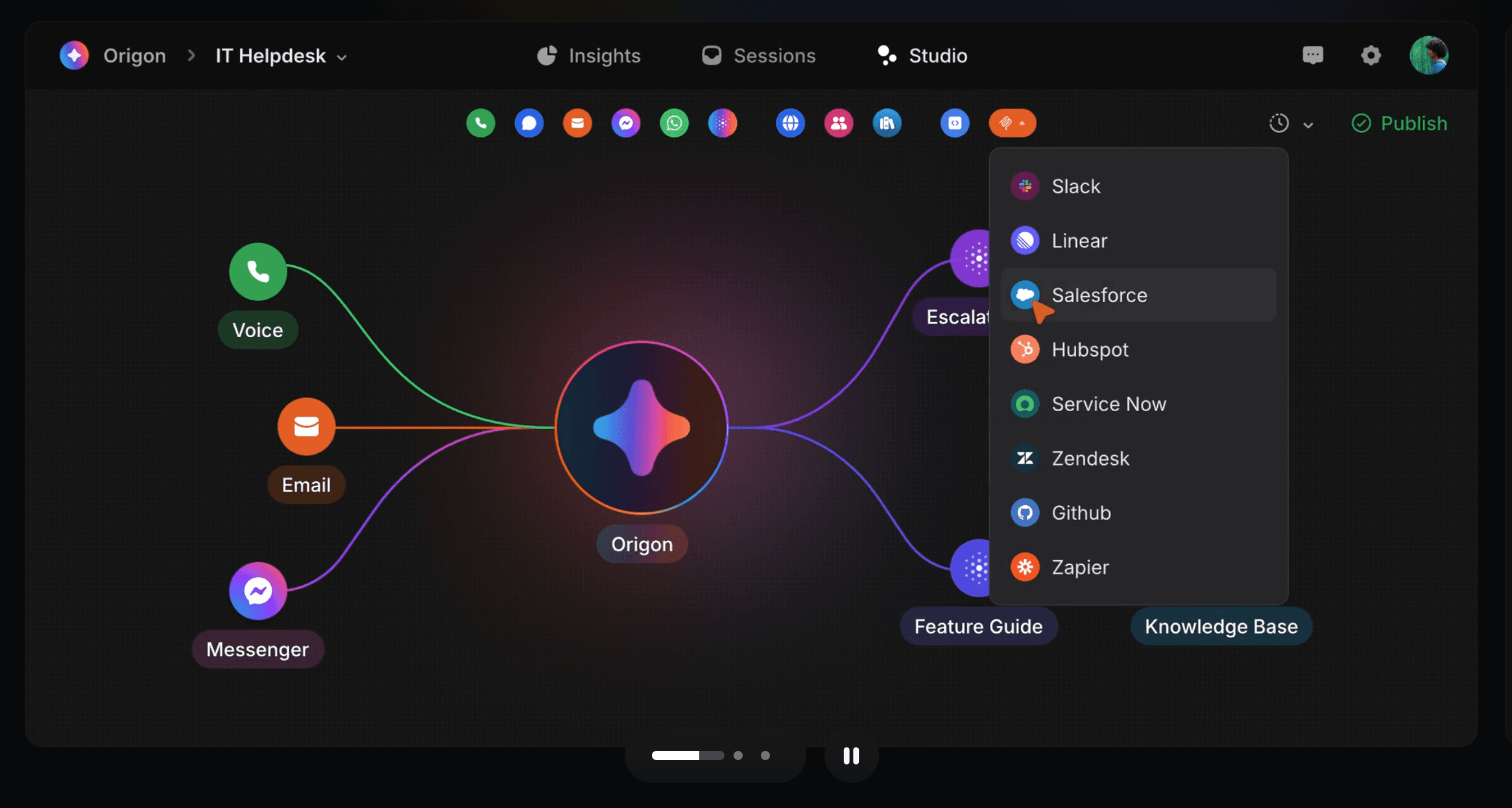Jump to the third slide dot
Image resolution: width=1512 pixels, height=808 pixels.
(x=765, y=755)
